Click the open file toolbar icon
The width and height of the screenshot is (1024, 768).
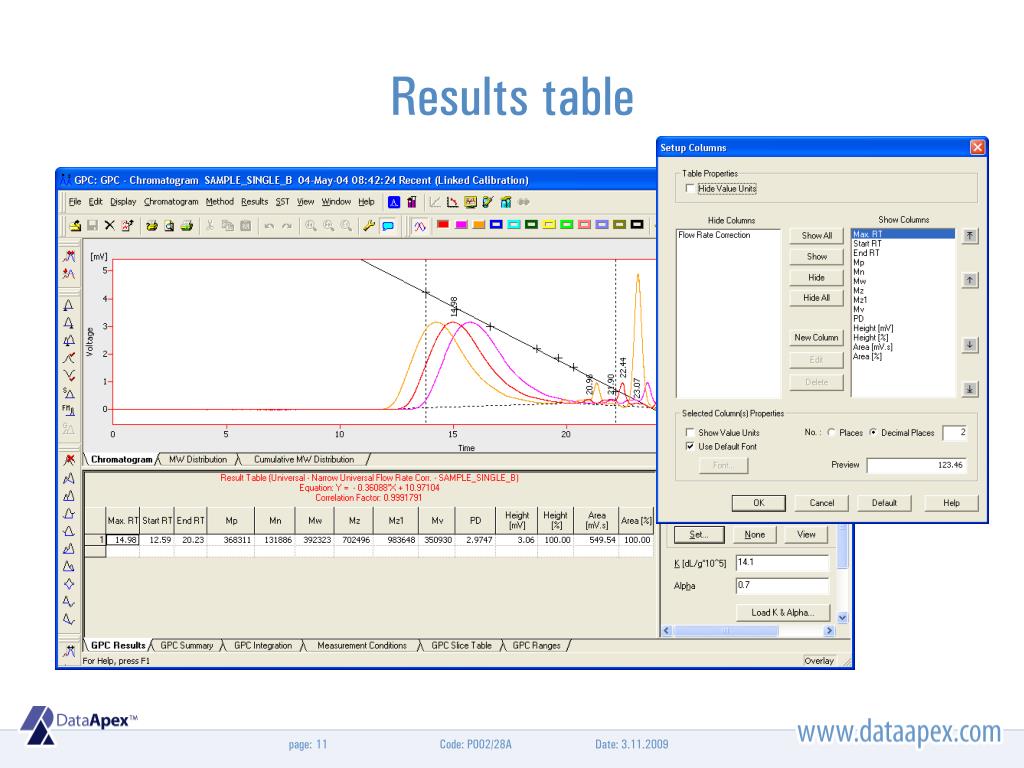coord(75,226)
